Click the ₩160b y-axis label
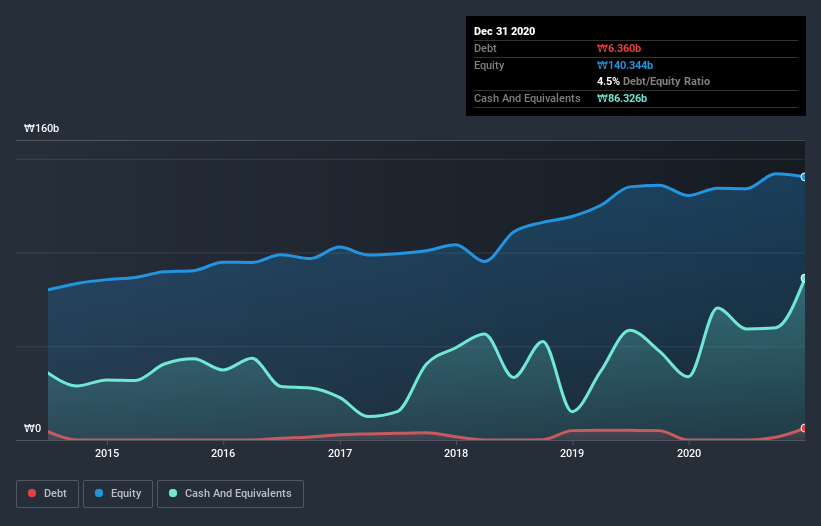821x526 pixels. tap(41, 128)
